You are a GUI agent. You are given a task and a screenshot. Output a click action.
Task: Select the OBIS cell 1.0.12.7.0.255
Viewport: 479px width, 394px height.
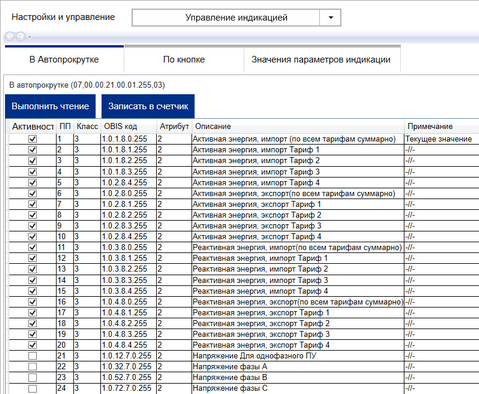click(x=128, y=356)
